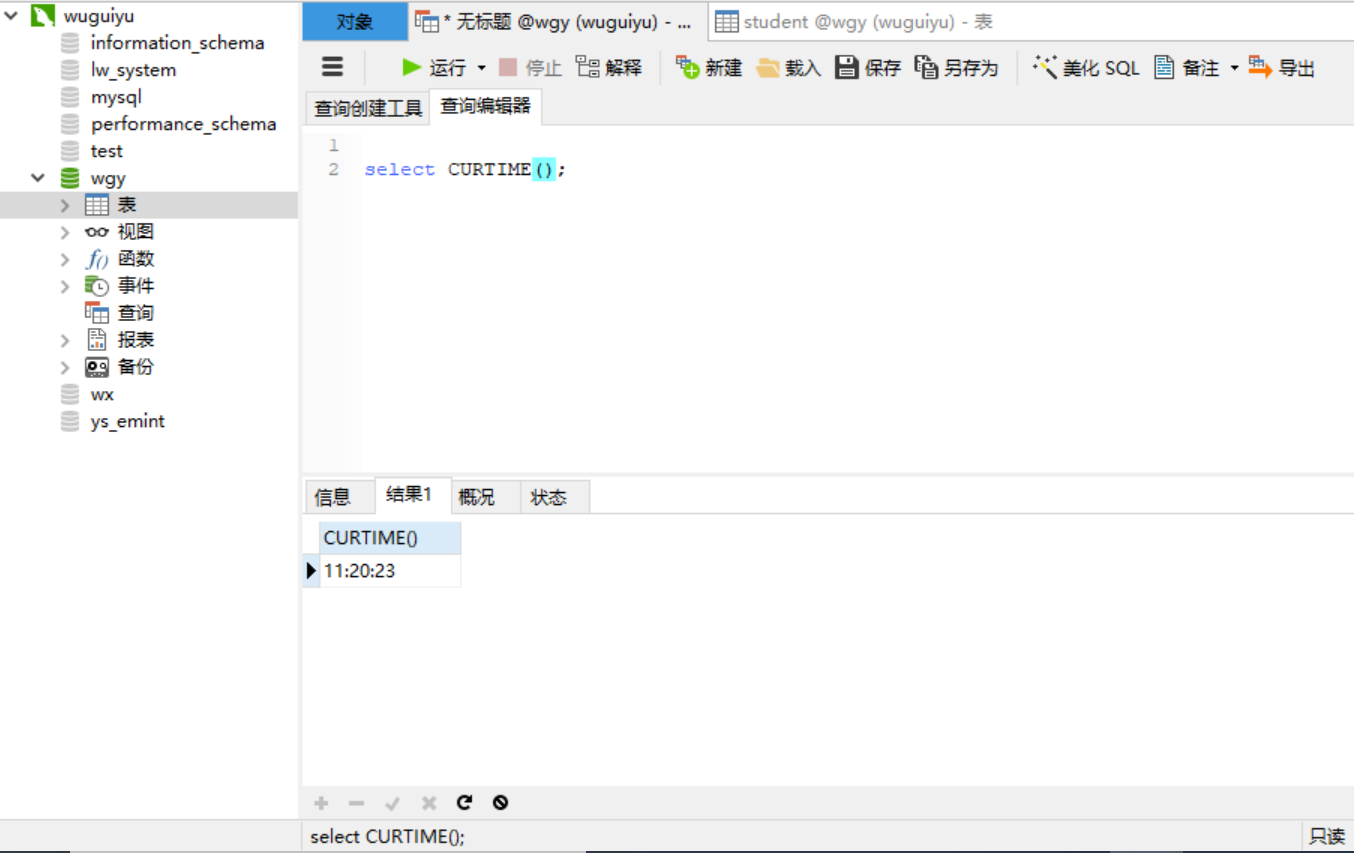1354x853 pixels.
Task: Click the Stop (停止) button
Action: pos(530,67)
